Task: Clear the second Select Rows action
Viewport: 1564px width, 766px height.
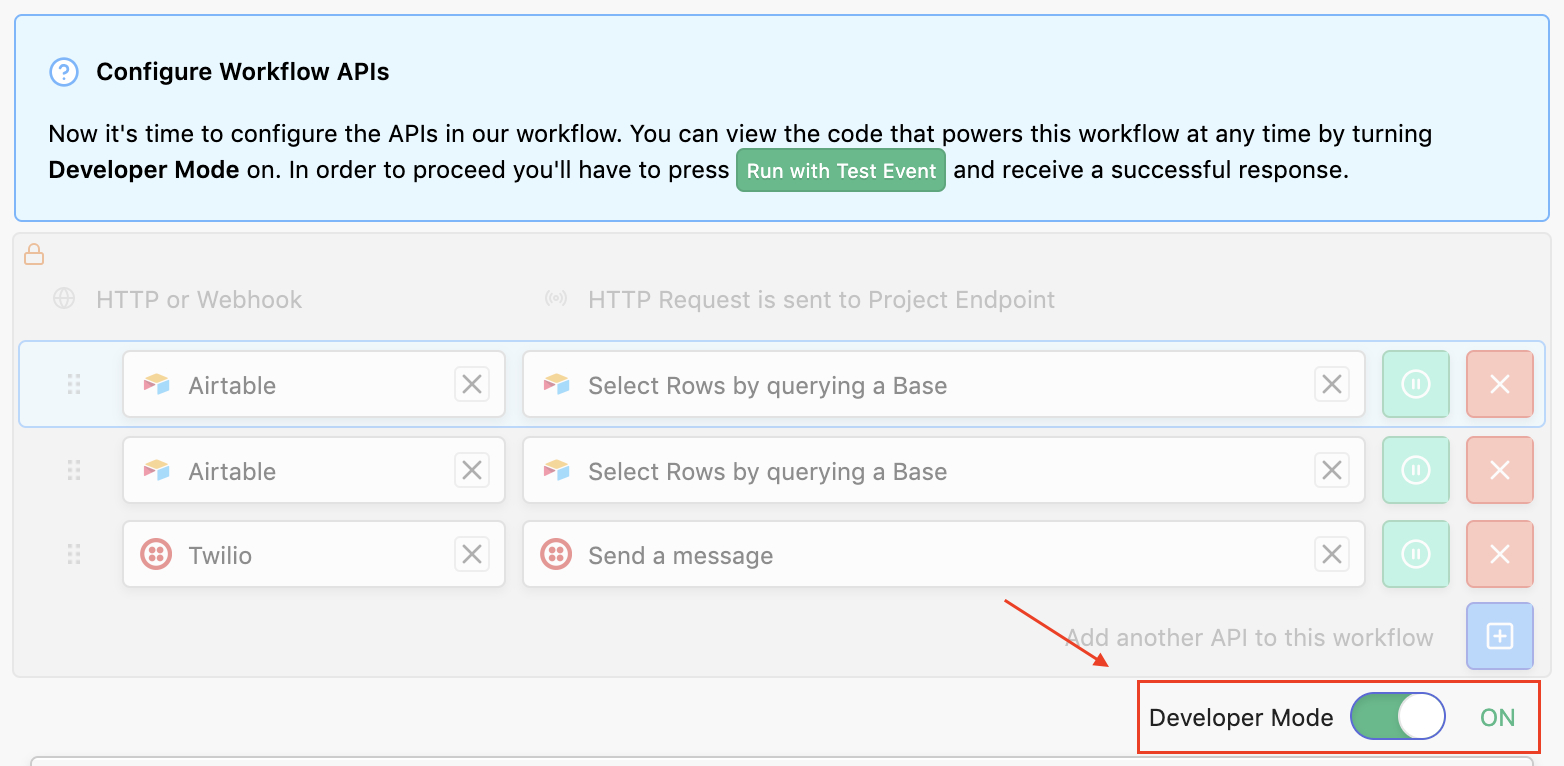Action: 1331,470
